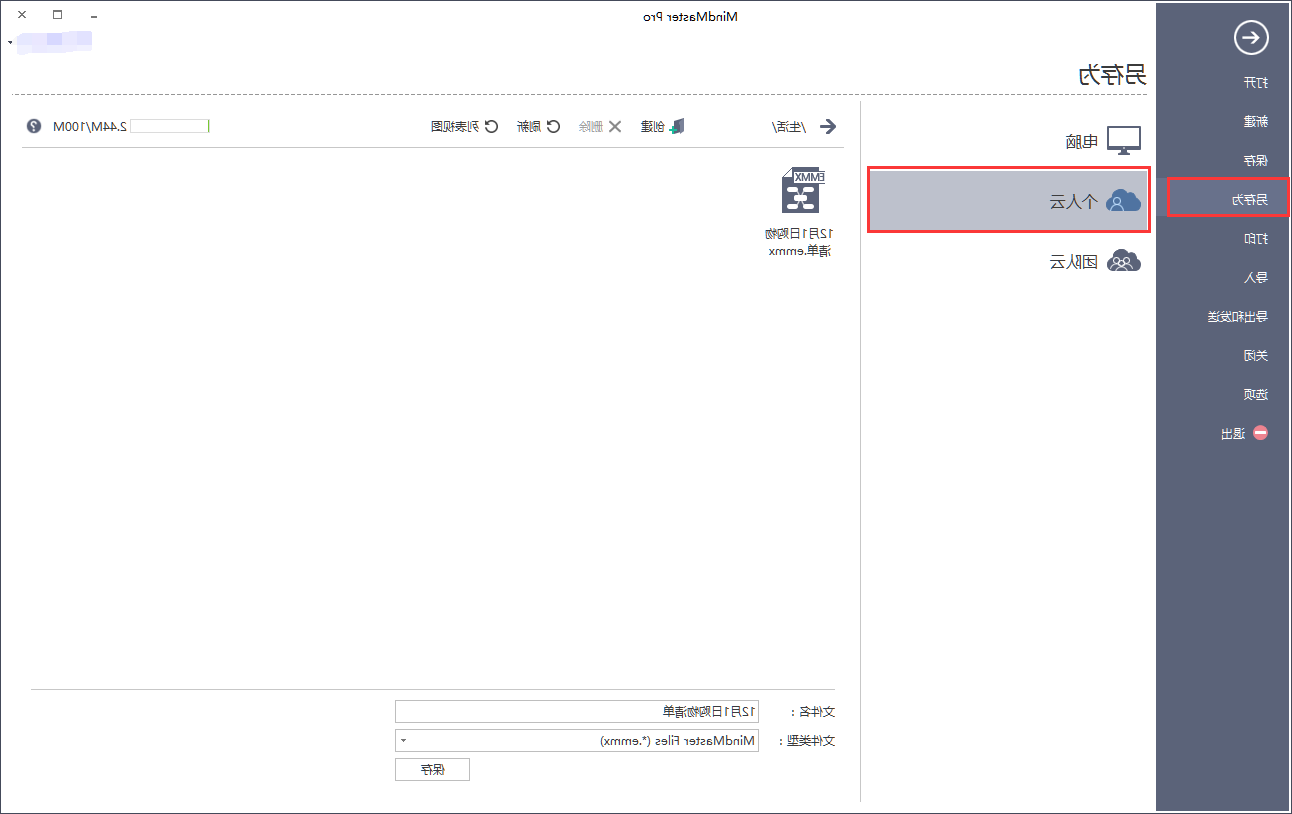Select 导入 in the sidebar
The height and width of the screenshot is (814, 1292).
1255,277
